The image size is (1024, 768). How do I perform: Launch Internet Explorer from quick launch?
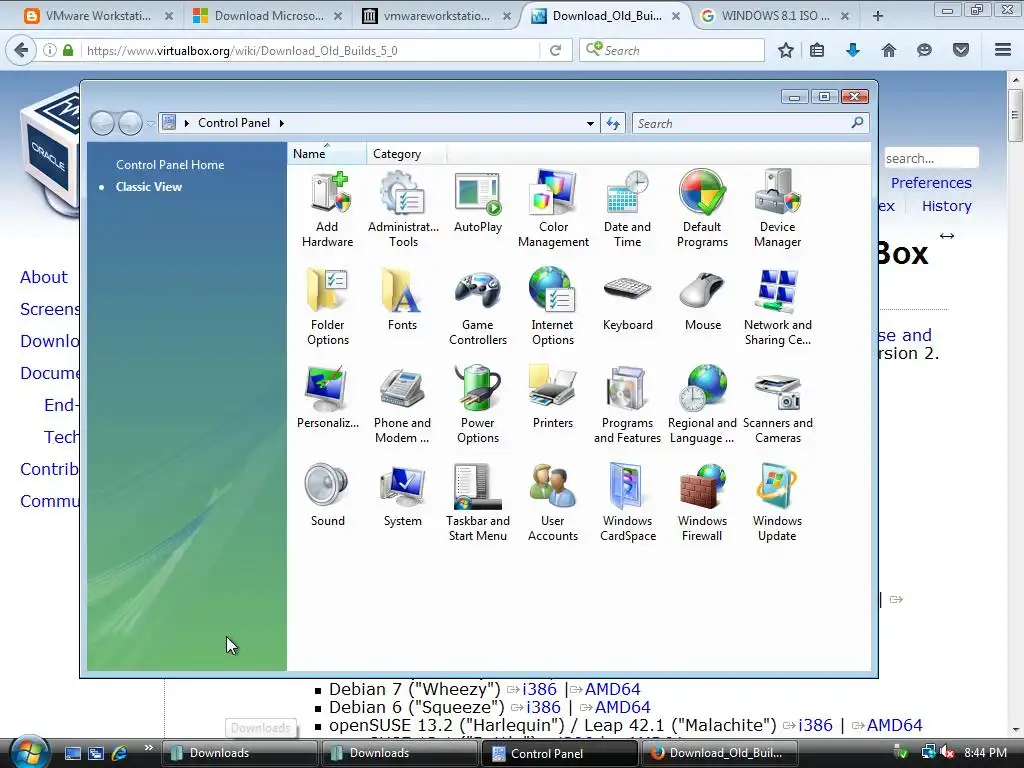(x=120, y=753)
